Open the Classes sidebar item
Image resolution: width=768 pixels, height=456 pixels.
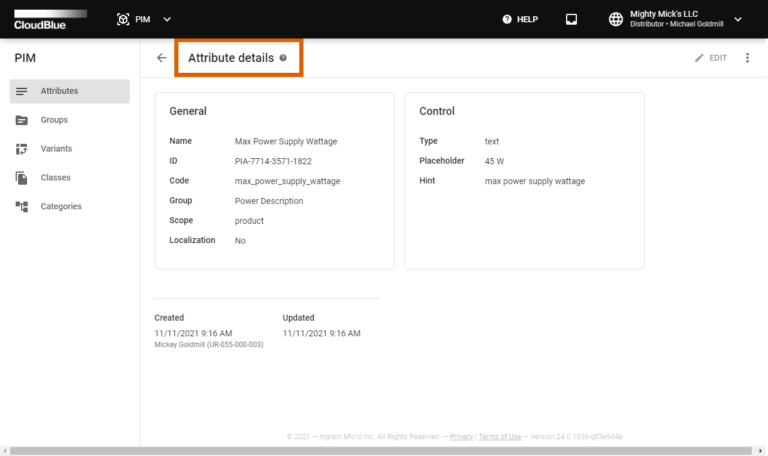tap(70, 178)
